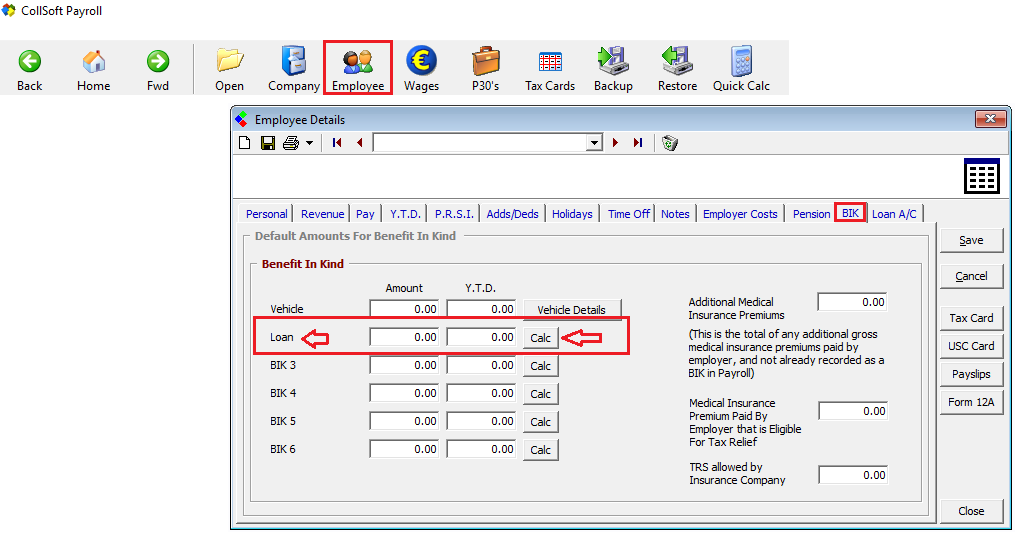Focus the Loan Y.T.D. field

[481, 337]
